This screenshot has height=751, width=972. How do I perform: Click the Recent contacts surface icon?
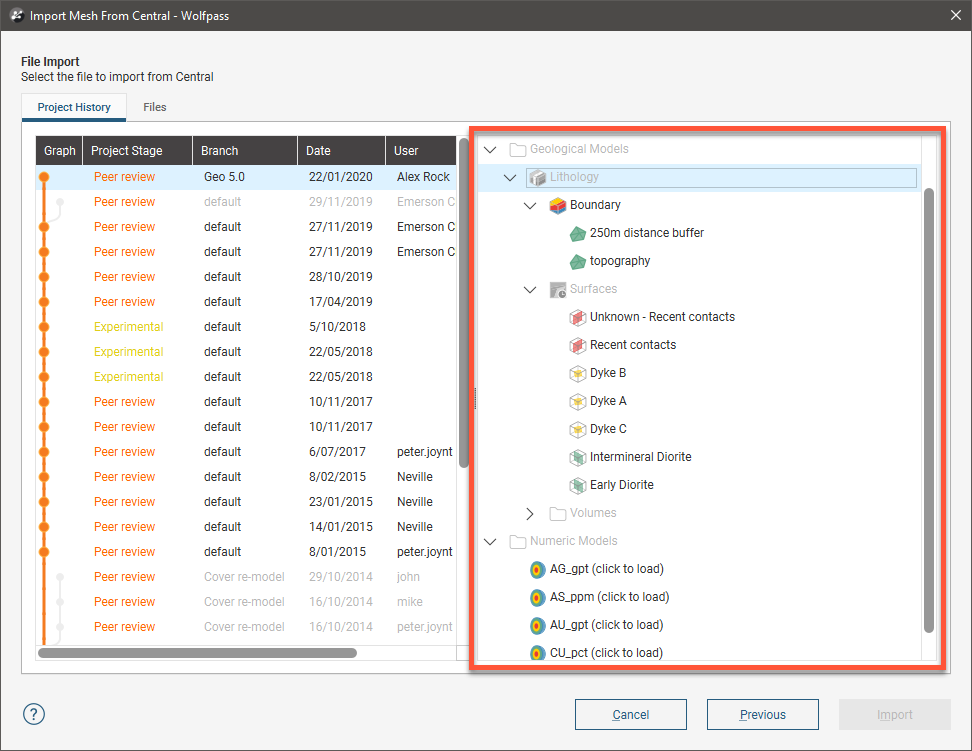(577, 345)
